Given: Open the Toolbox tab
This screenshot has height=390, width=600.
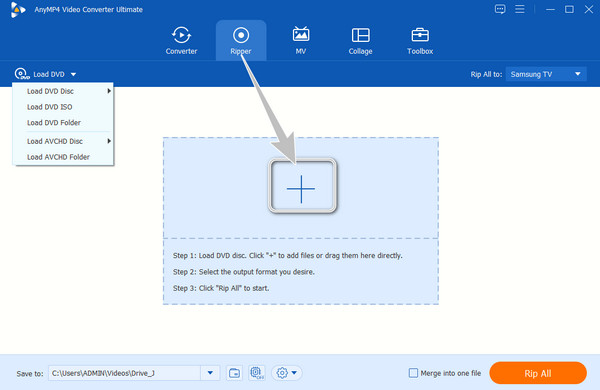Looking at the screenshot, I should click(420, 41).
